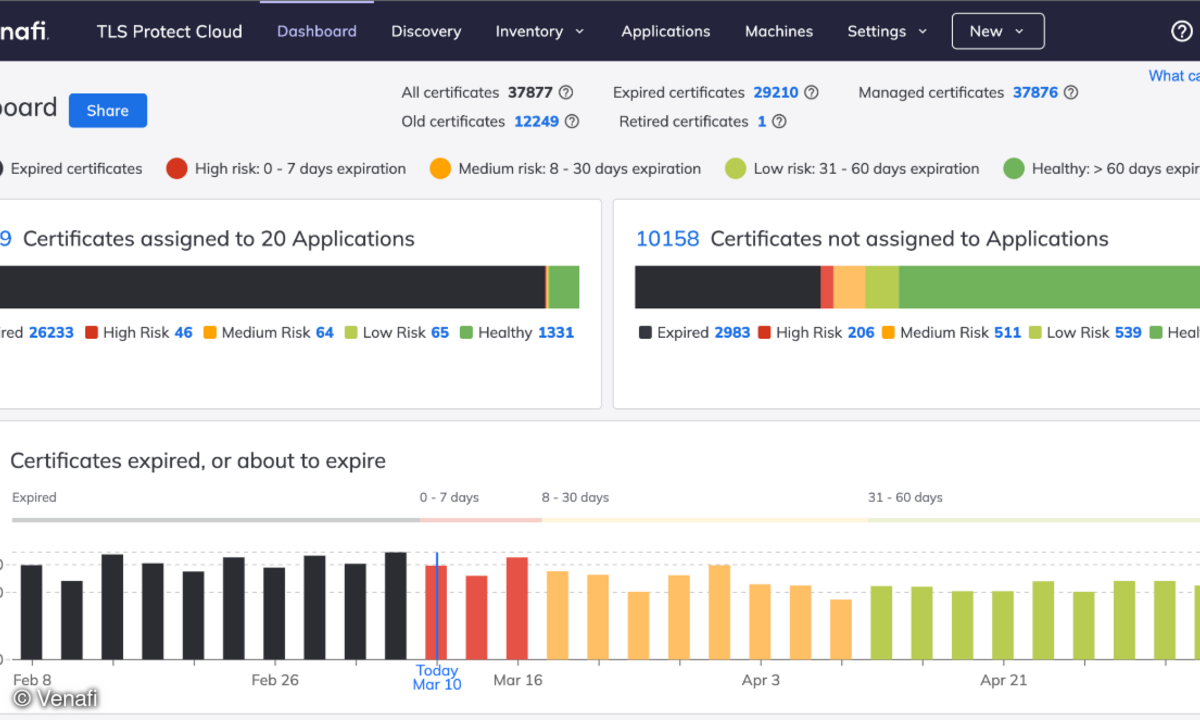The width and height of the screenshot is (1200, 720).
Task: Click the blue Share button
Action: click(x=108, y=111)
